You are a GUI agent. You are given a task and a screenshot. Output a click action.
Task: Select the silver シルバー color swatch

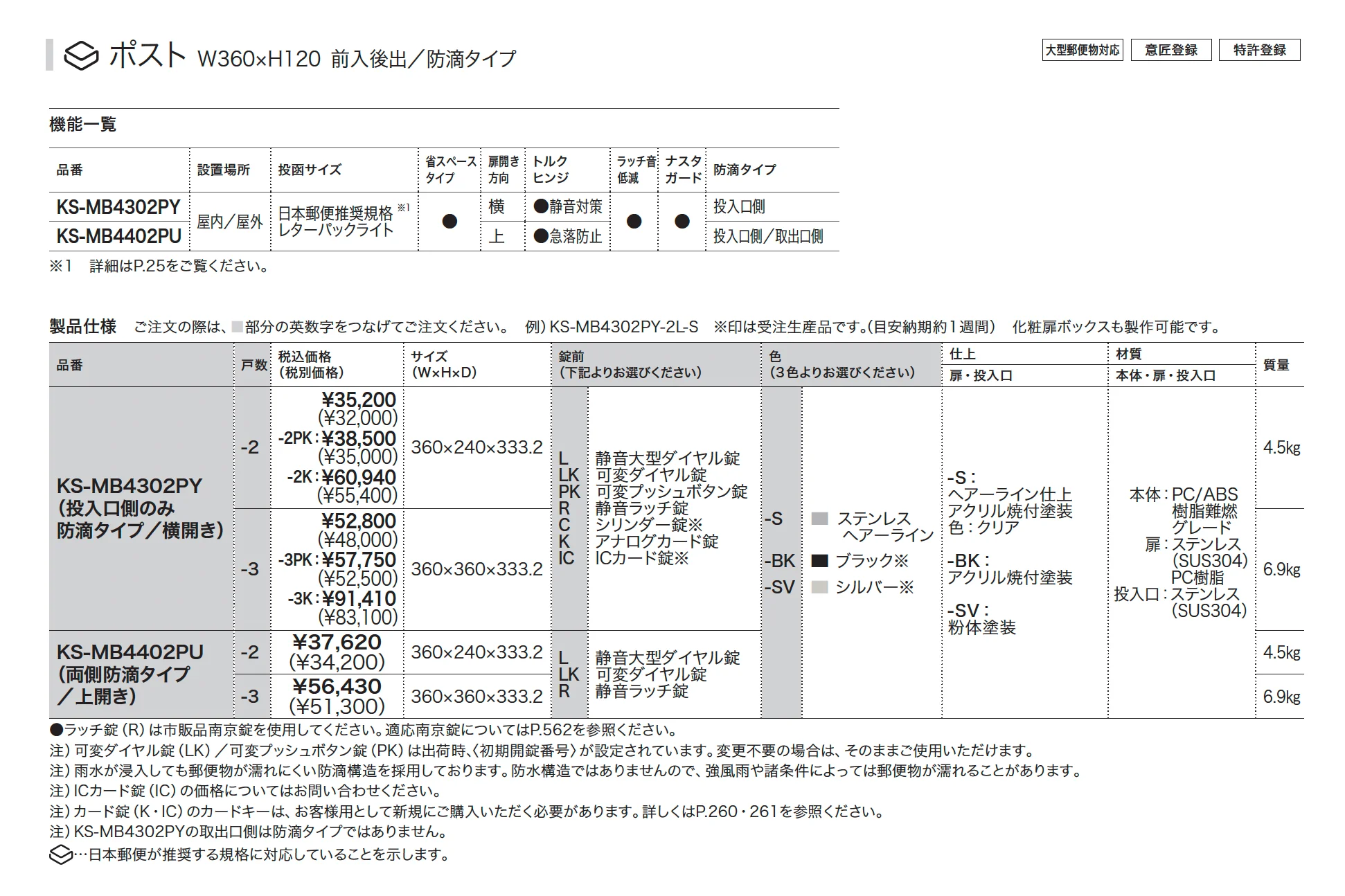tap(819, 587)
